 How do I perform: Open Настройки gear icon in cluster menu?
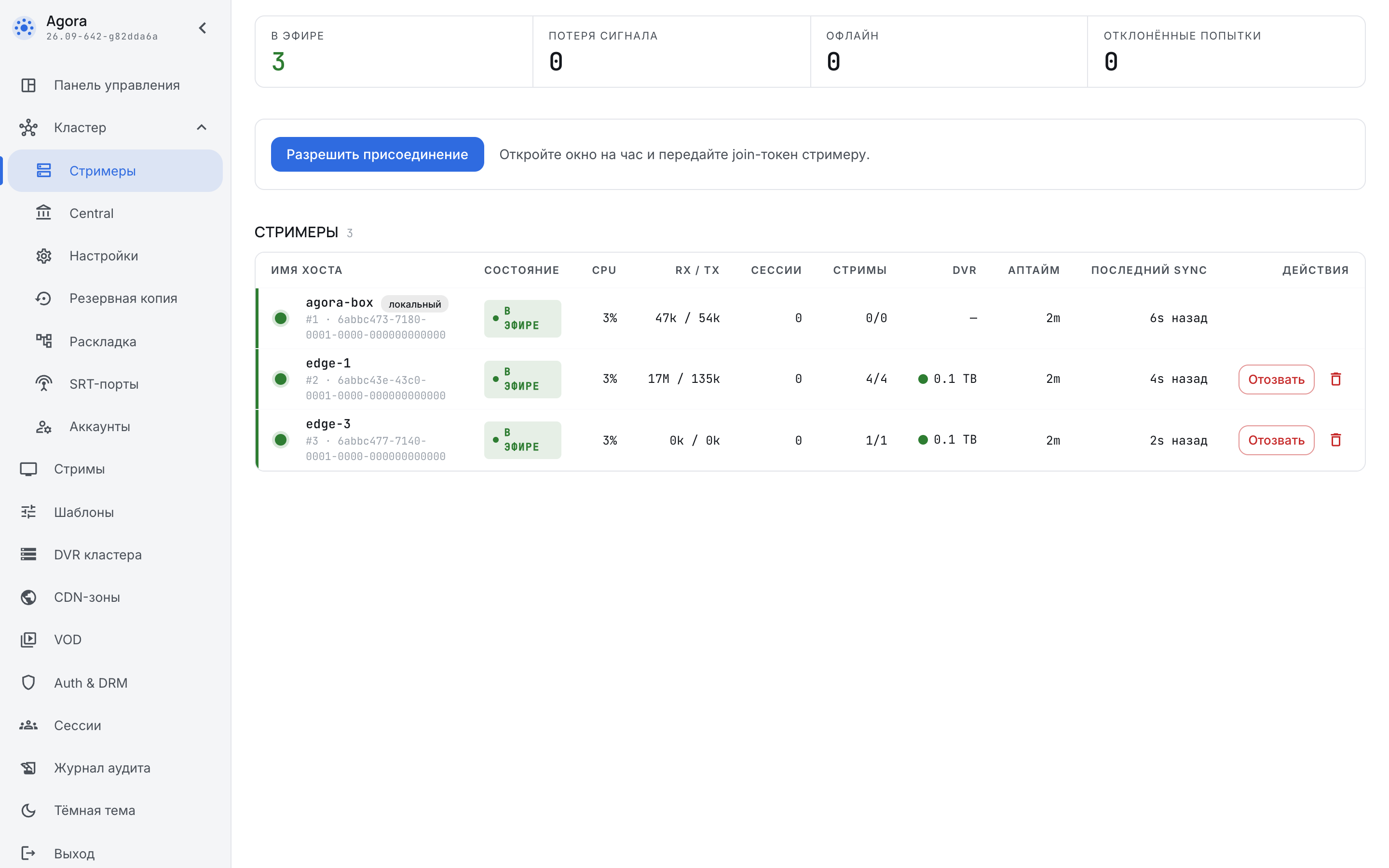[43, 256]
